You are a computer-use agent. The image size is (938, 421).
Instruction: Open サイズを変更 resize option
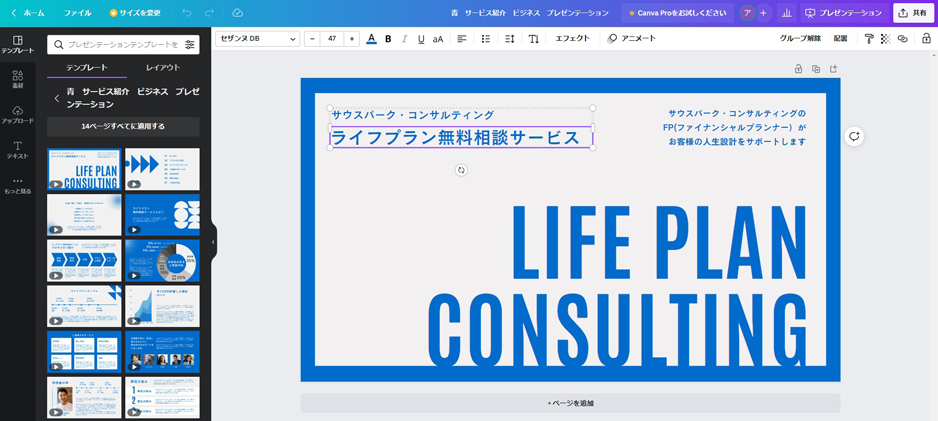click(135, 13)
